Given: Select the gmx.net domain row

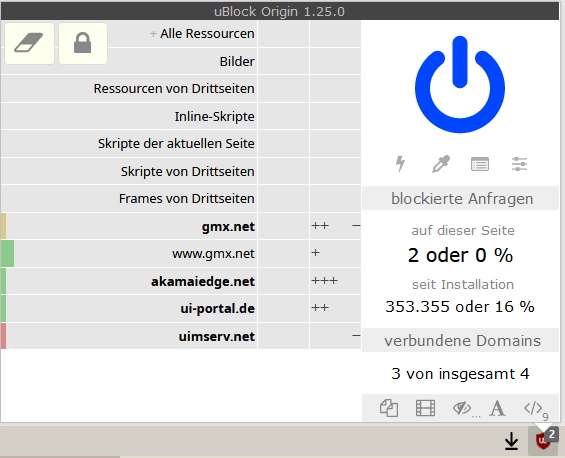Looking at the screenshot, I should (129, 226).
